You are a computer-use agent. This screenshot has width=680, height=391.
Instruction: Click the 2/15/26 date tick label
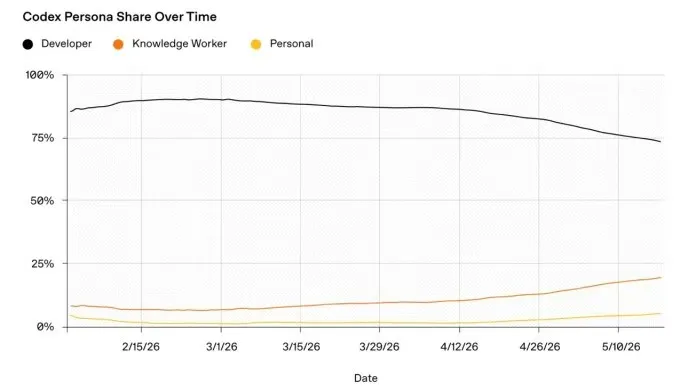click(141, 347)
